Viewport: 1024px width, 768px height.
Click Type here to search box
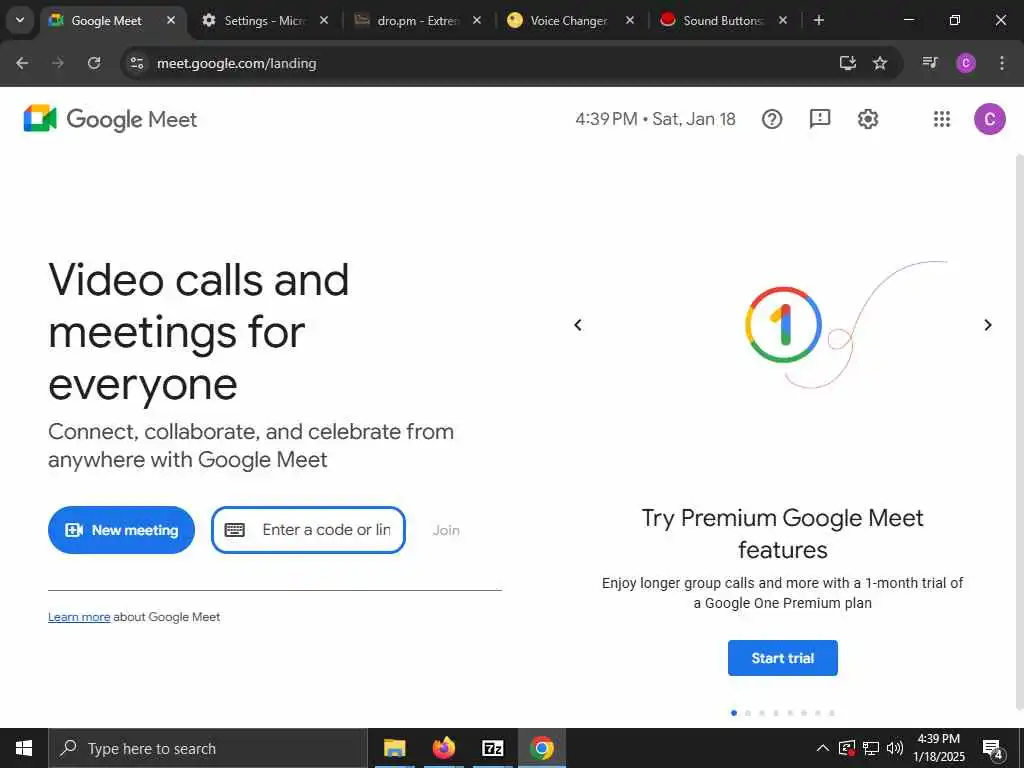coord(208,748)
